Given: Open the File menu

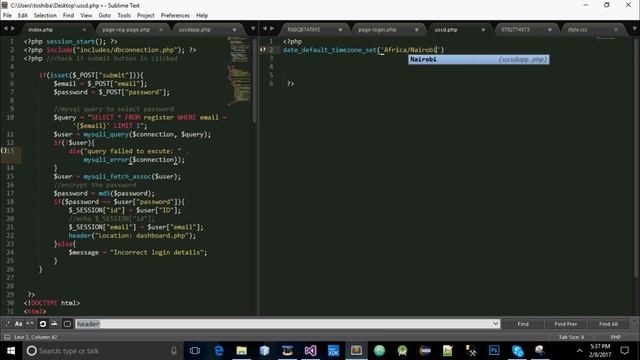Looking at the screenshot, I should pyautogui.click(x=7, y=16).
